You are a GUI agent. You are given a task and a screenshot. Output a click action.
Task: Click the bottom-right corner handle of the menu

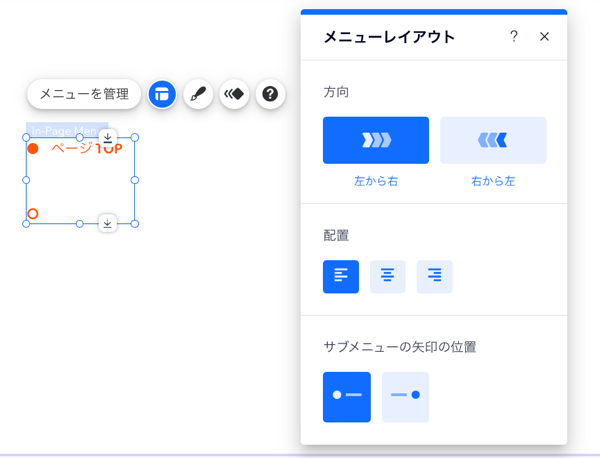pos(135,224)
